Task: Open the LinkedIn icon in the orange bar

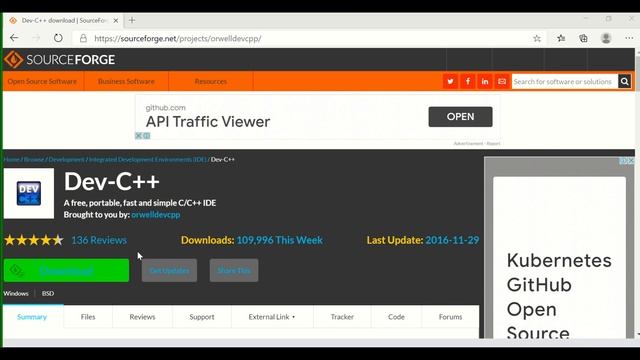Action: 485,81
